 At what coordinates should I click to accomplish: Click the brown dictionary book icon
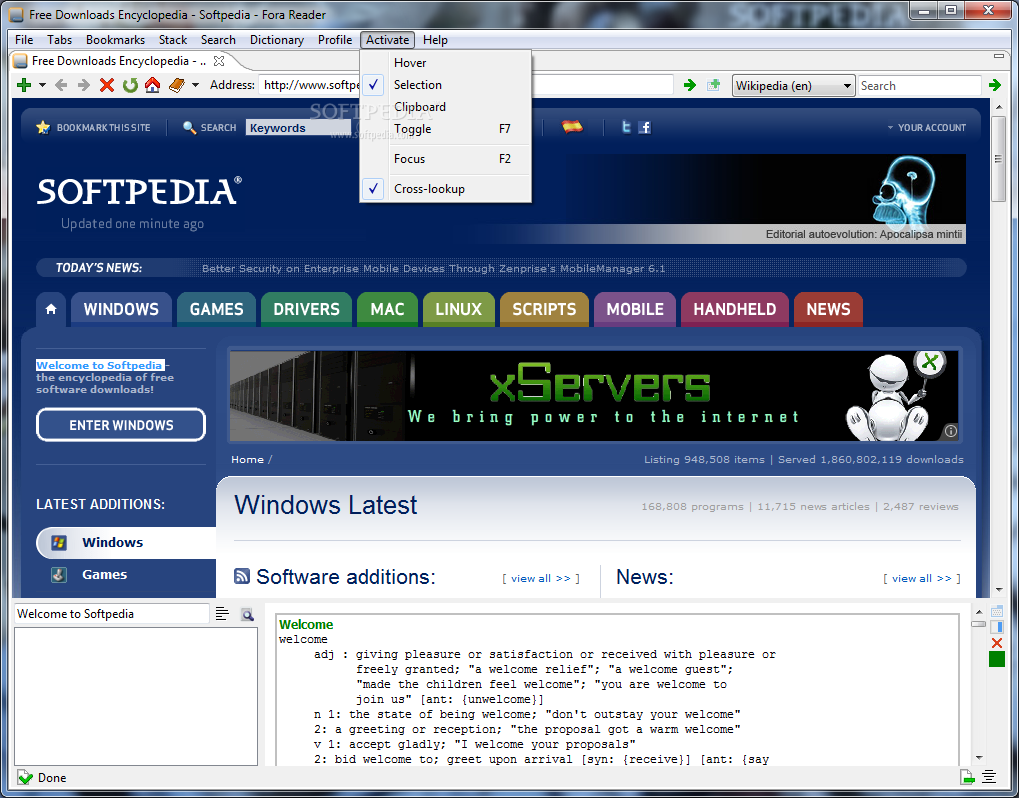point(177,85)
